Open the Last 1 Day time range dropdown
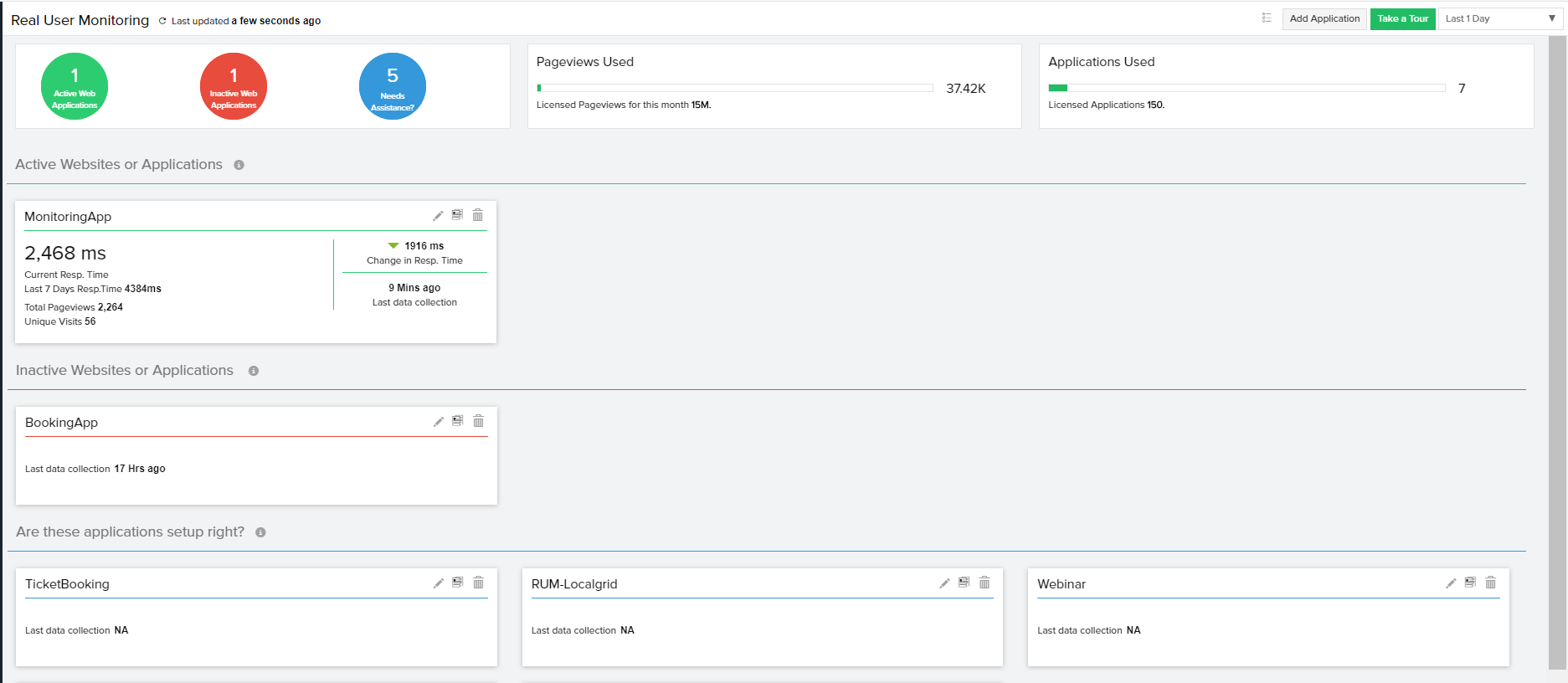This screenshot has height=683, width=1568. click(1500, 18)
